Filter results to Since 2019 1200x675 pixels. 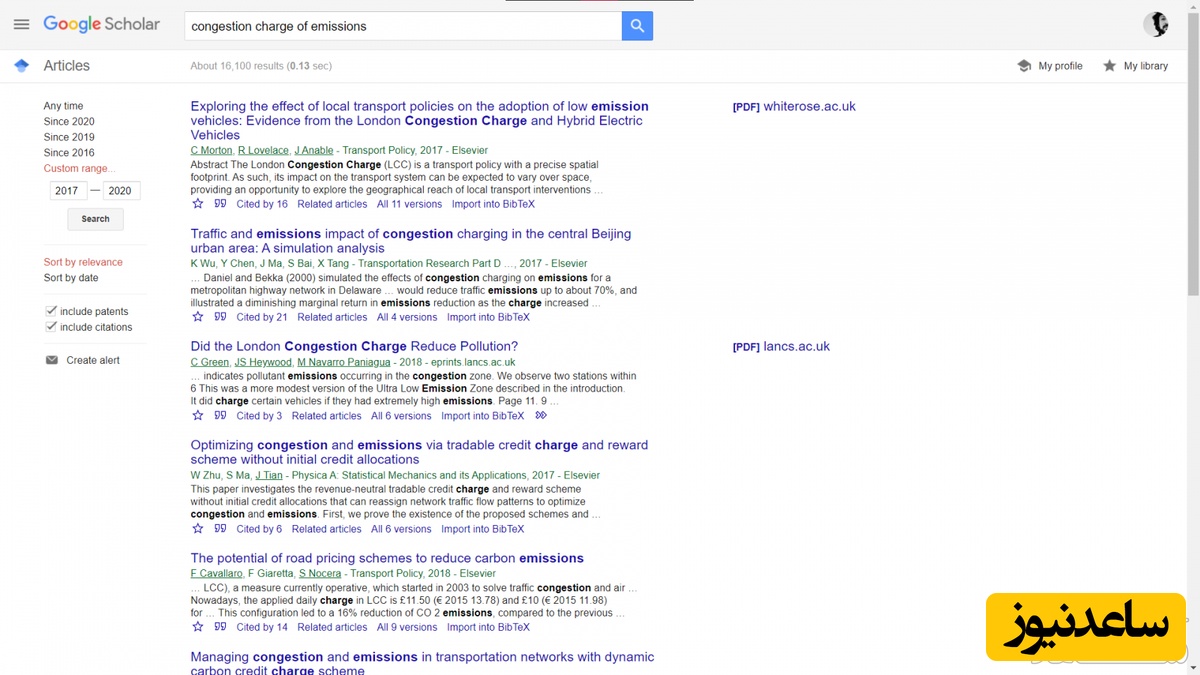(69, 137)
